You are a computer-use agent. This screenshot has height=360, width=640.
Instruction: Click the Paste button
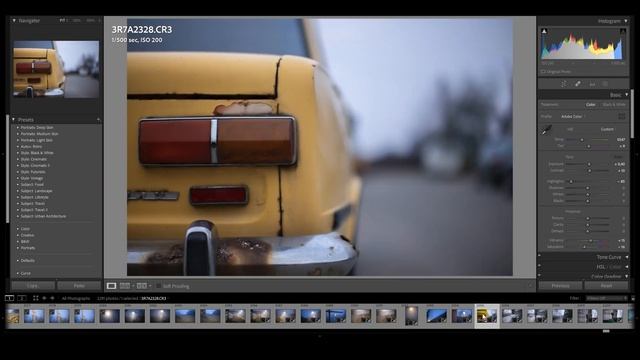(79, 286)
